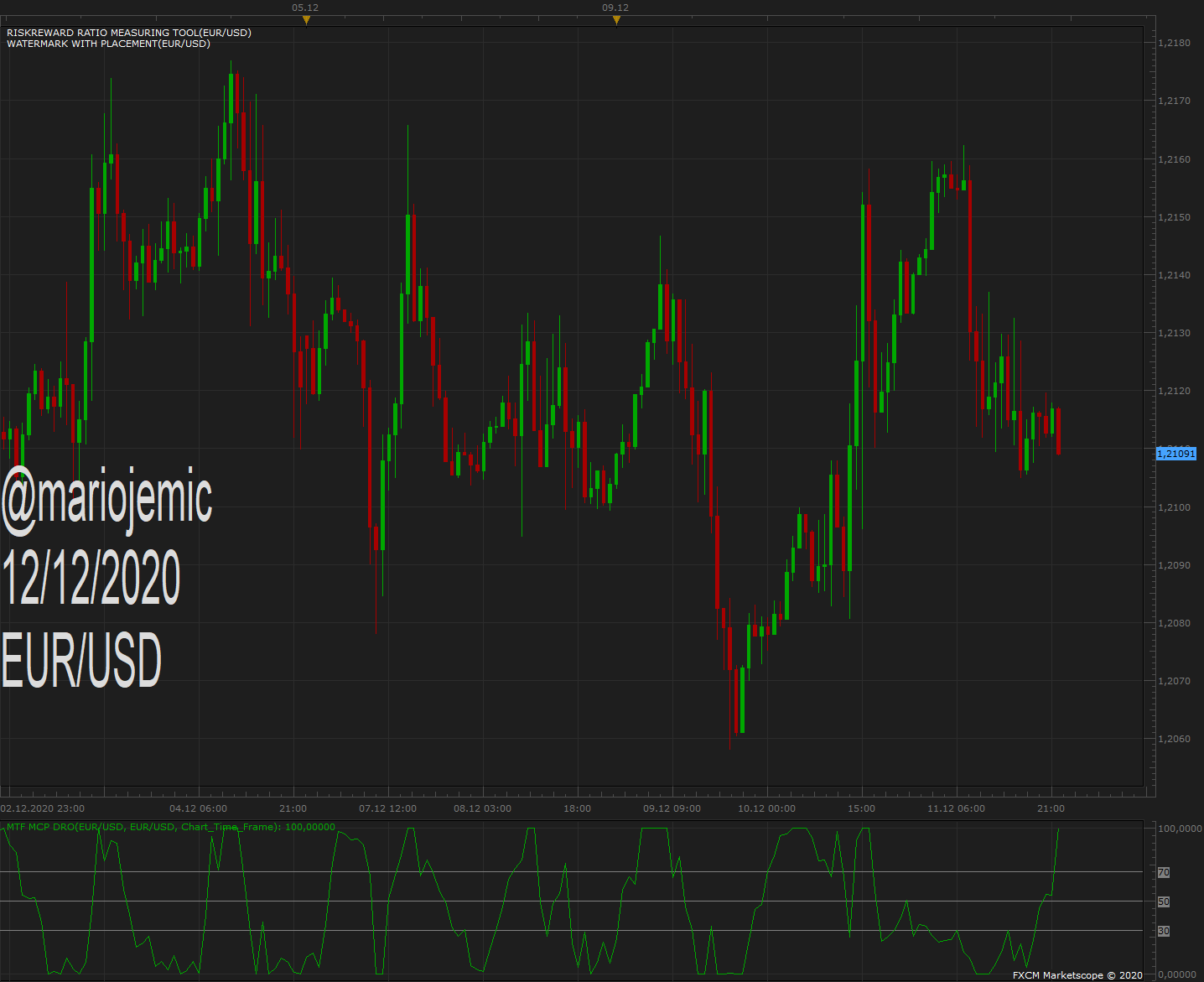Click the 50 level label on oscillator
Image resolution: width=1204 pixels, height=982 pixels.
[1164, 902]
